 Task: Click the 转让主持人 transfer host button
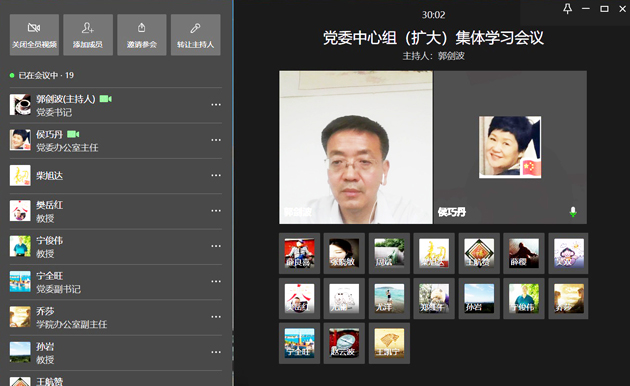195,35
